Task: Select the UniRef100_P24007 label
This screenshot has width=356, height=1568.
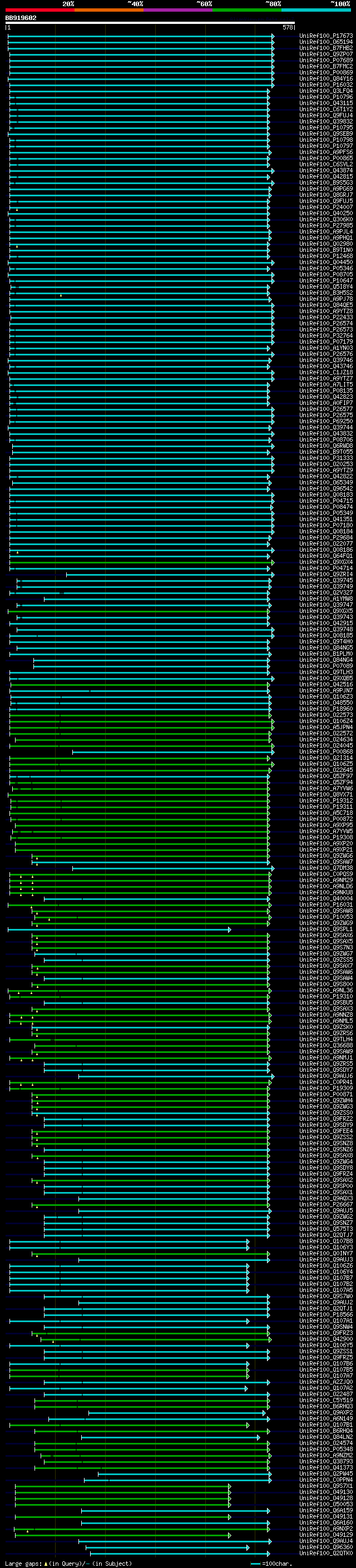Action: (x=326, y=207)
